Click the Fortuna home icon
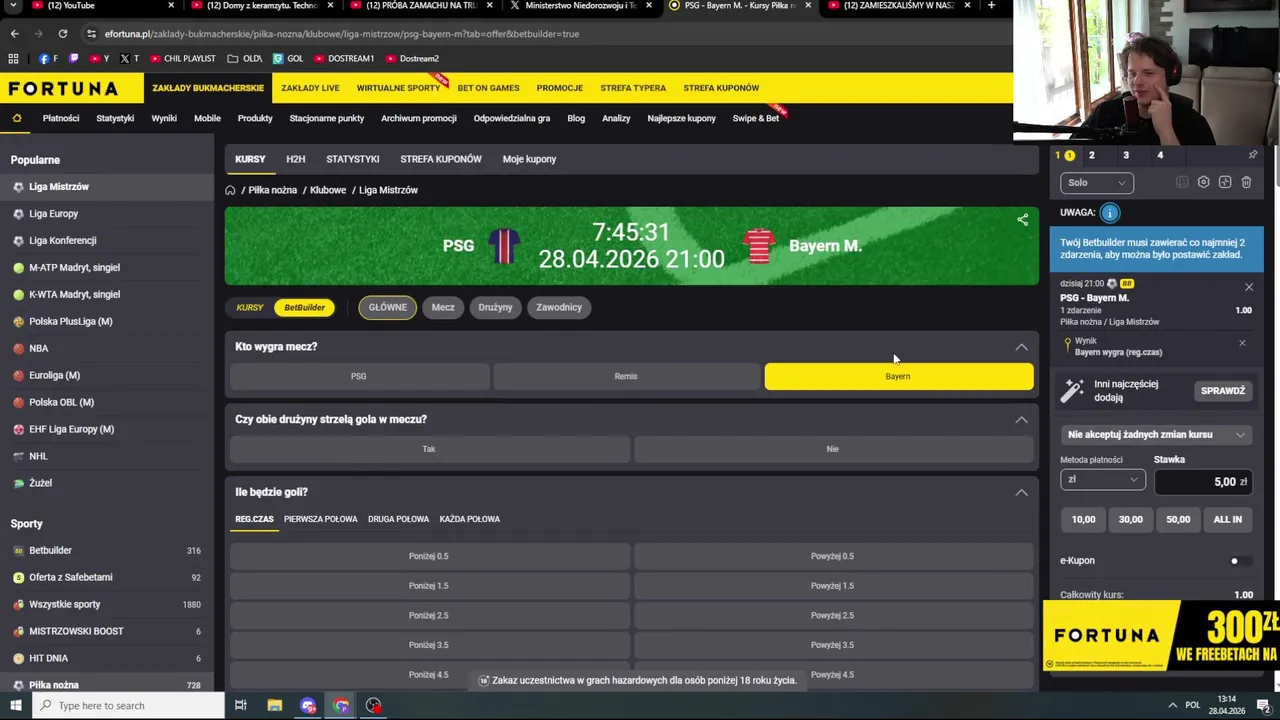 pyautogui.click(x=17, y=118)
